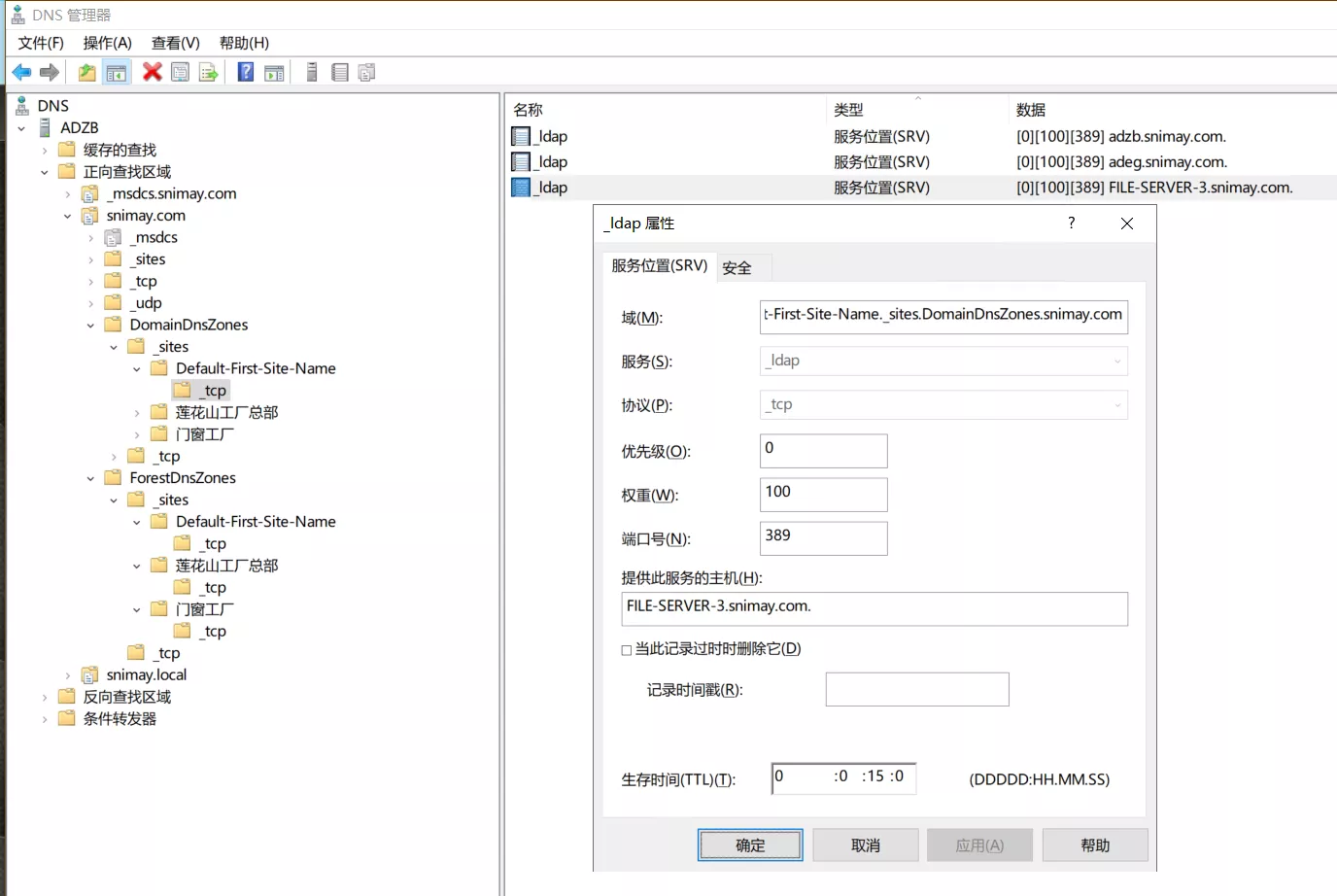Click the blue Help question mark icon
The height and width of the screenshot is (896, 1337).
pos(246,72)
